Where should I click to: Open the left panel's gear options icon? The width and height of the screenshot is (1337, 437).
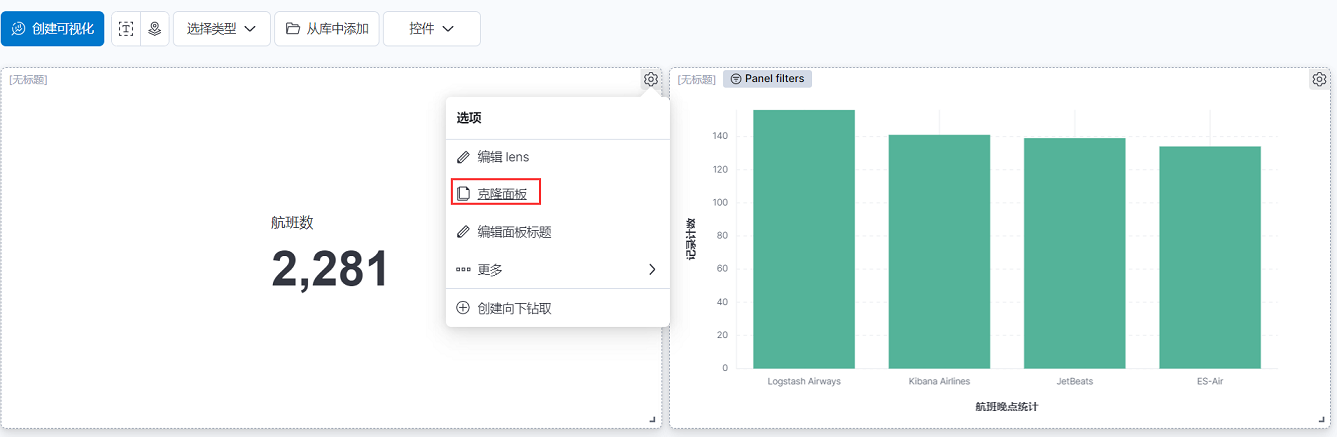coord(651,79)
